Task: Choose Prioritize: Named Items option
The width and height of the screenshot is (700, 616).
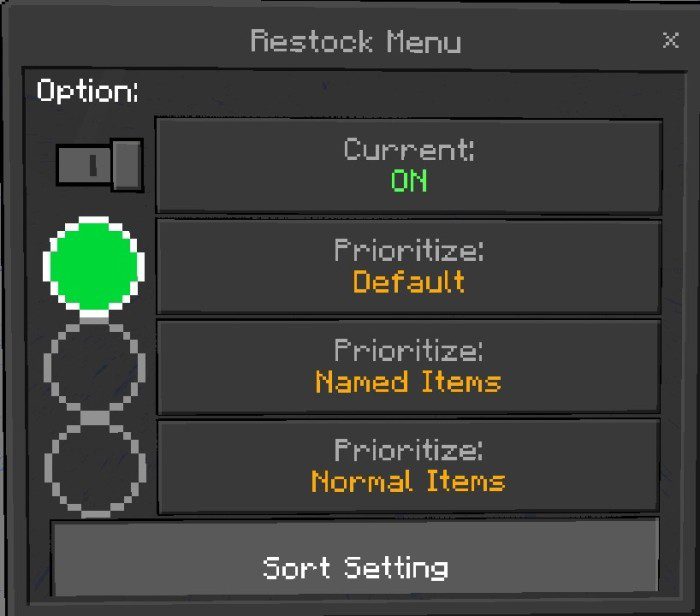Action: pyautogui.click(x=408, y=367)
